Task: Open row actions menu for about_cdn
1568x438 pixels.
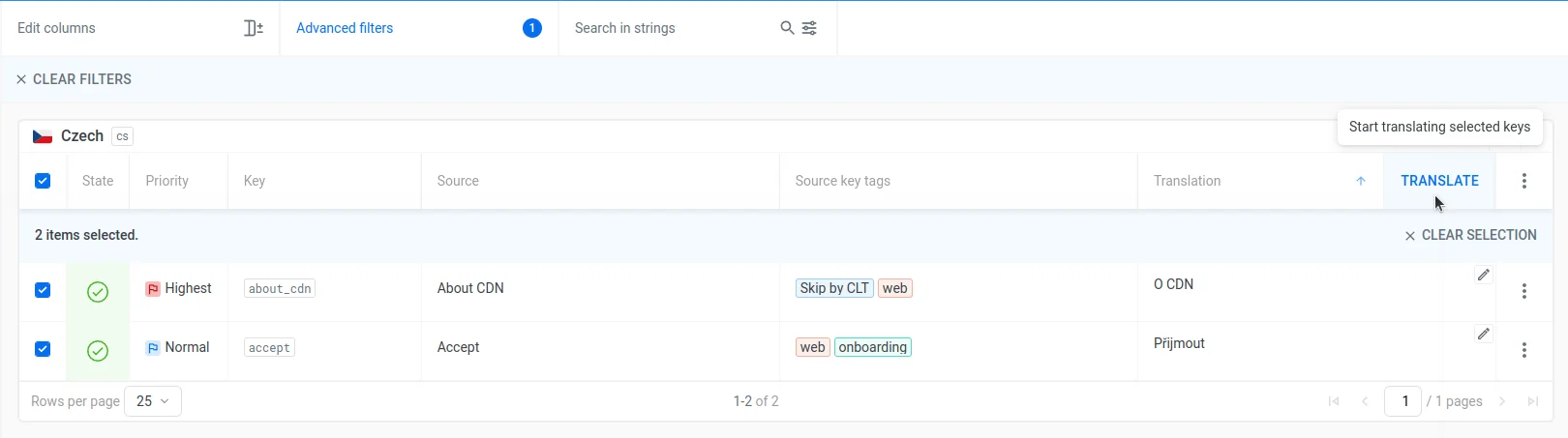Action: tap(1523, 291)
